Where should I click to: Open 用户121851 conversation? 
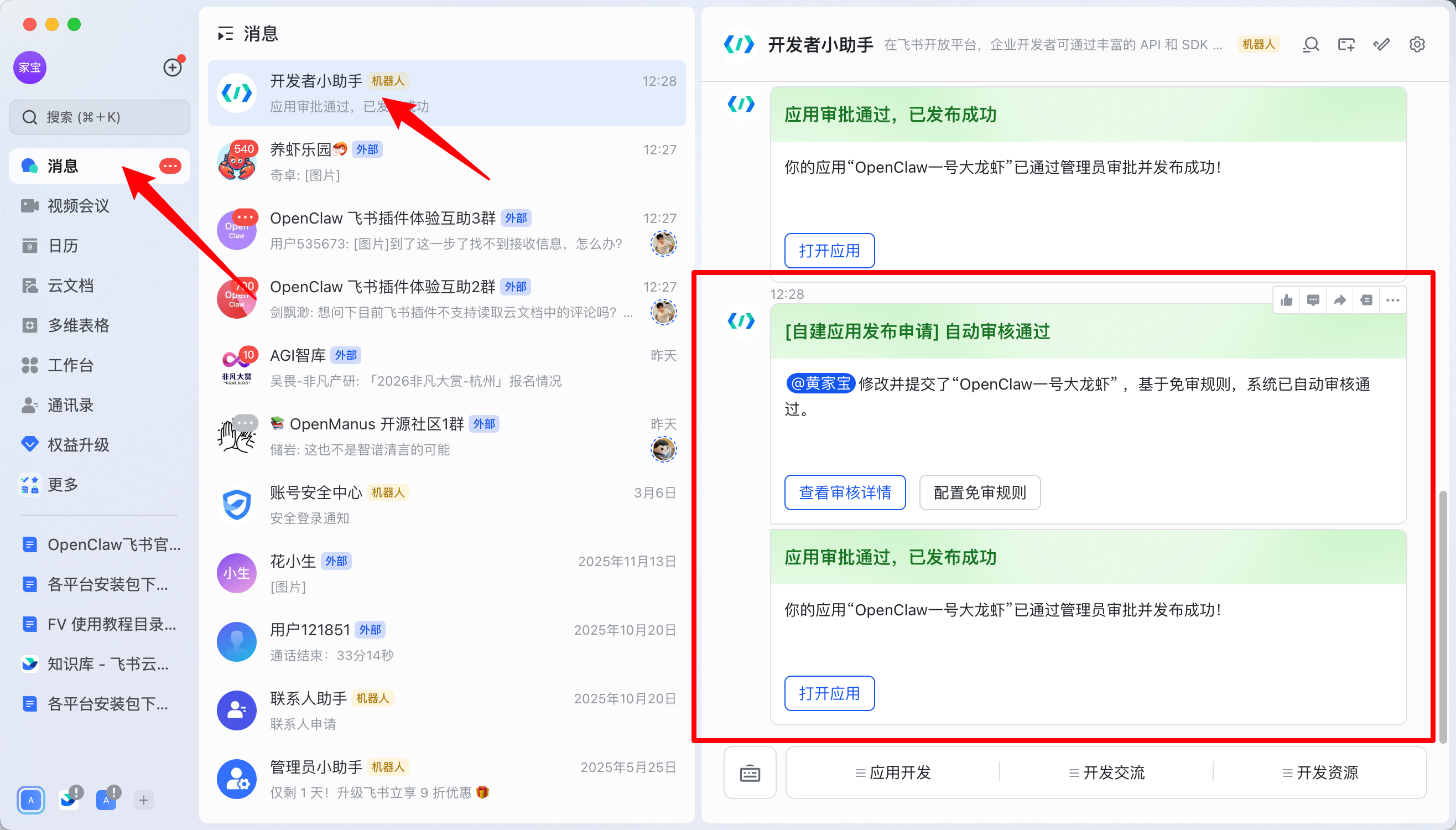click(x=447, y=642)
